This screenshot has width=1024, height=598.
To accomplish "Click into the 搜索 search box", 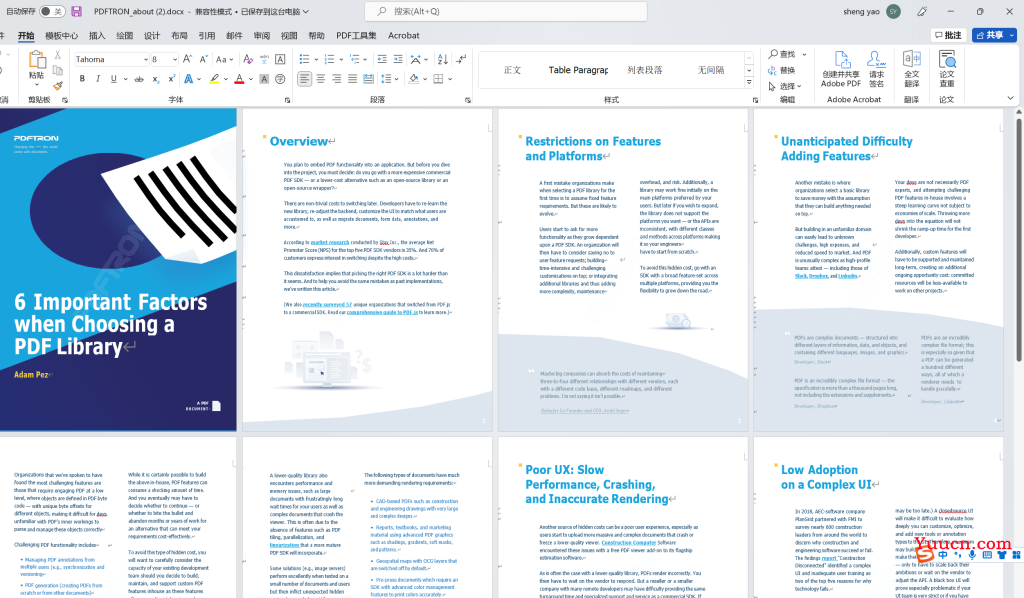I will 506,11.
